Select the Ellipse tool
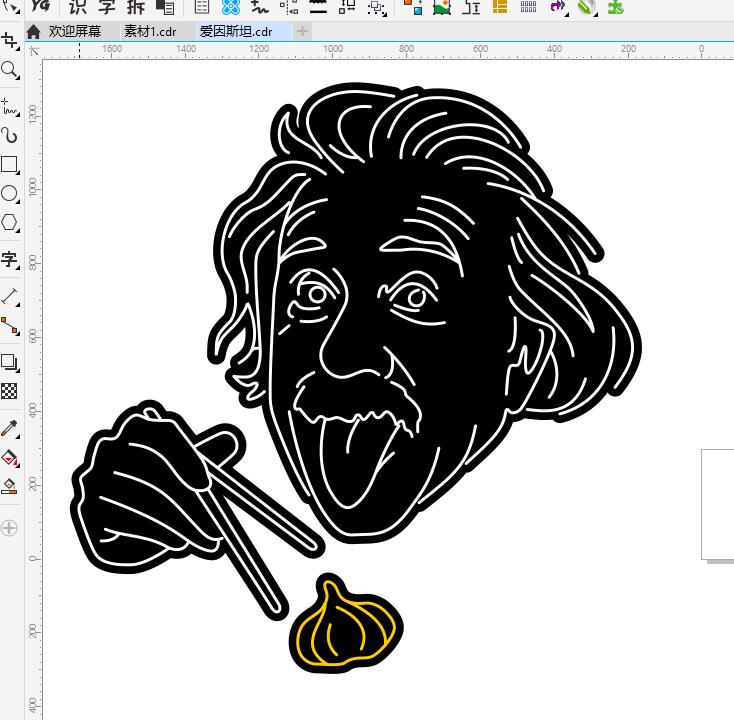 click(x=8, y=193)
